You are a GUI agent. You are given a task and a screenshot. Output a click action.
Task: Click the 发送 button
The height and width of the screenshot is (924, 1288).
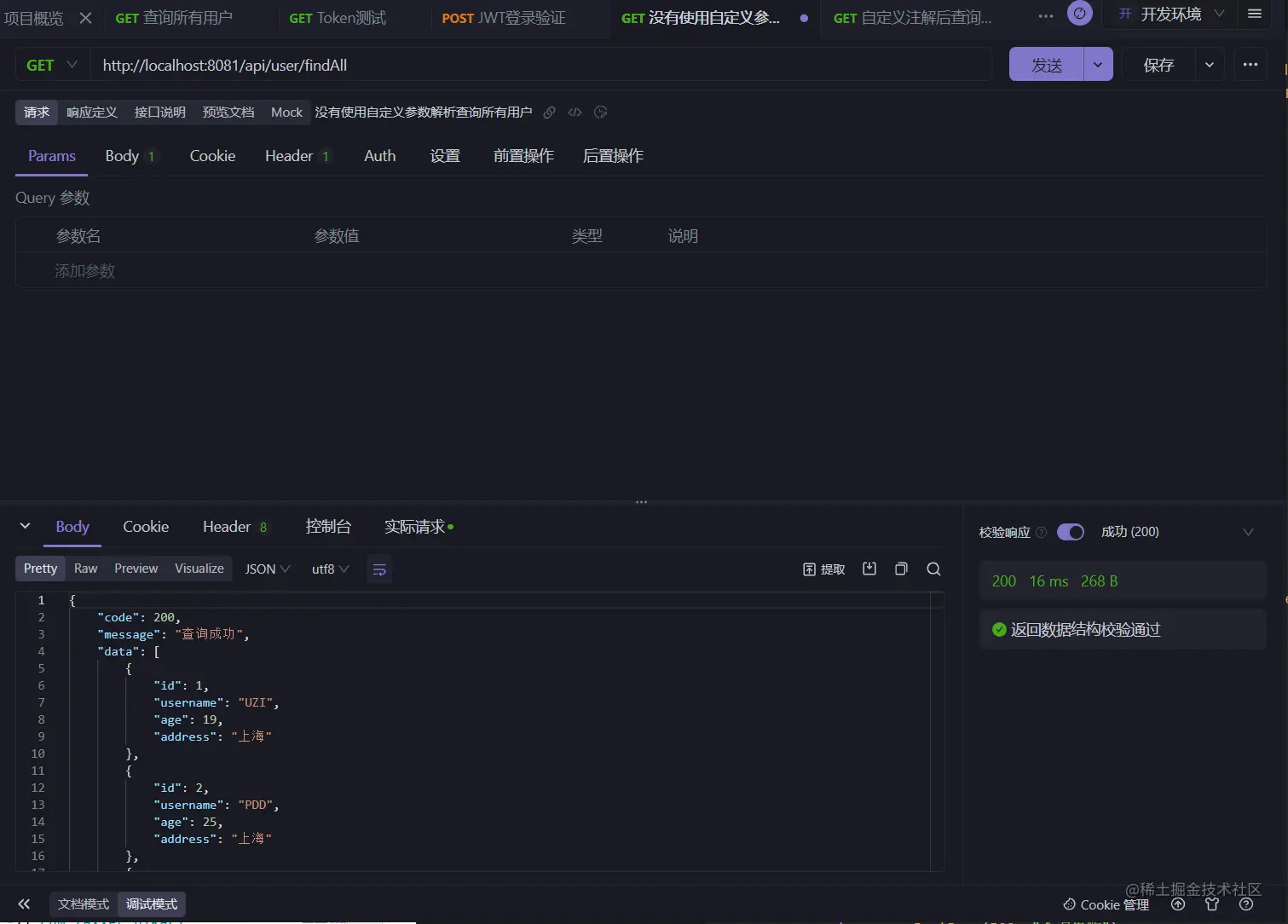1047,65
